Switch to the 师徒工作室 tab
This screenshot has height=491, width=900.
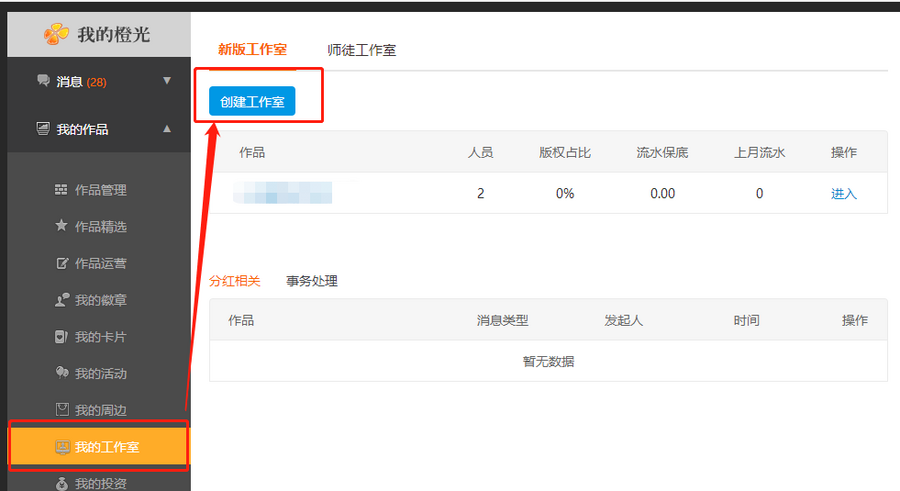[361, 50]
